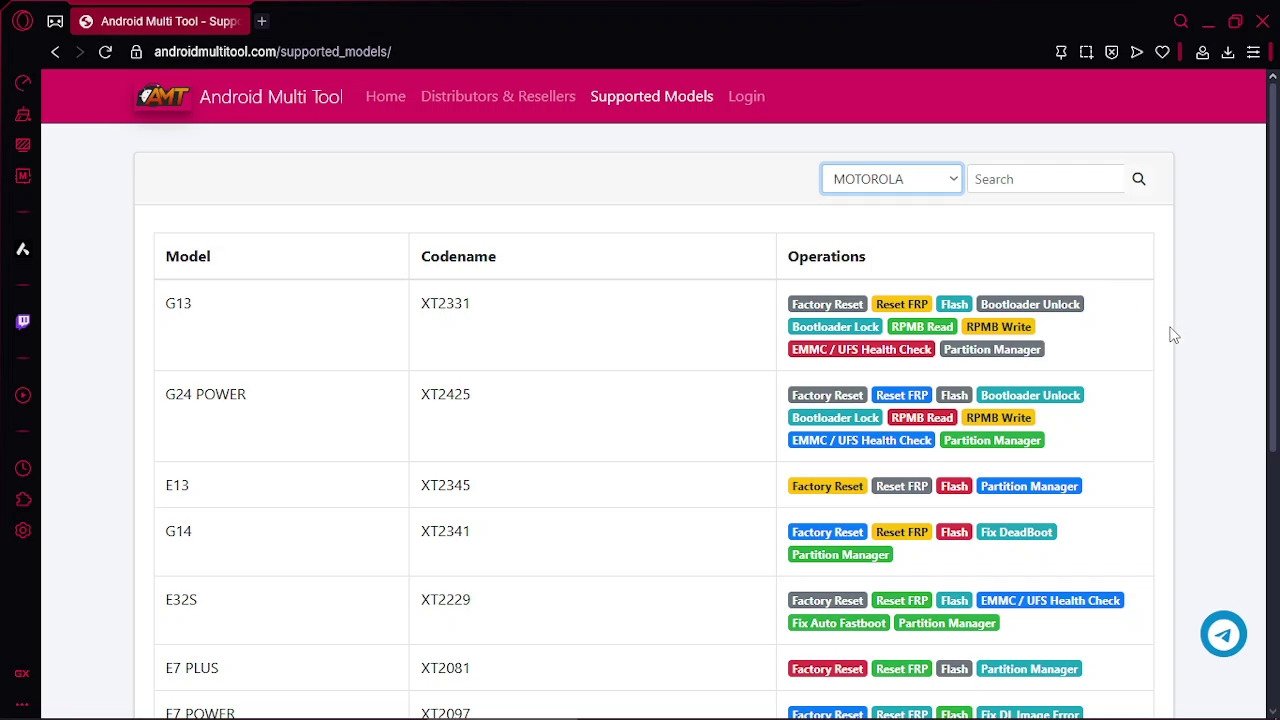Click the Android Multi Tool brand link
Image resolution: width=1280 pixels, height=720 pixels.
271,96
